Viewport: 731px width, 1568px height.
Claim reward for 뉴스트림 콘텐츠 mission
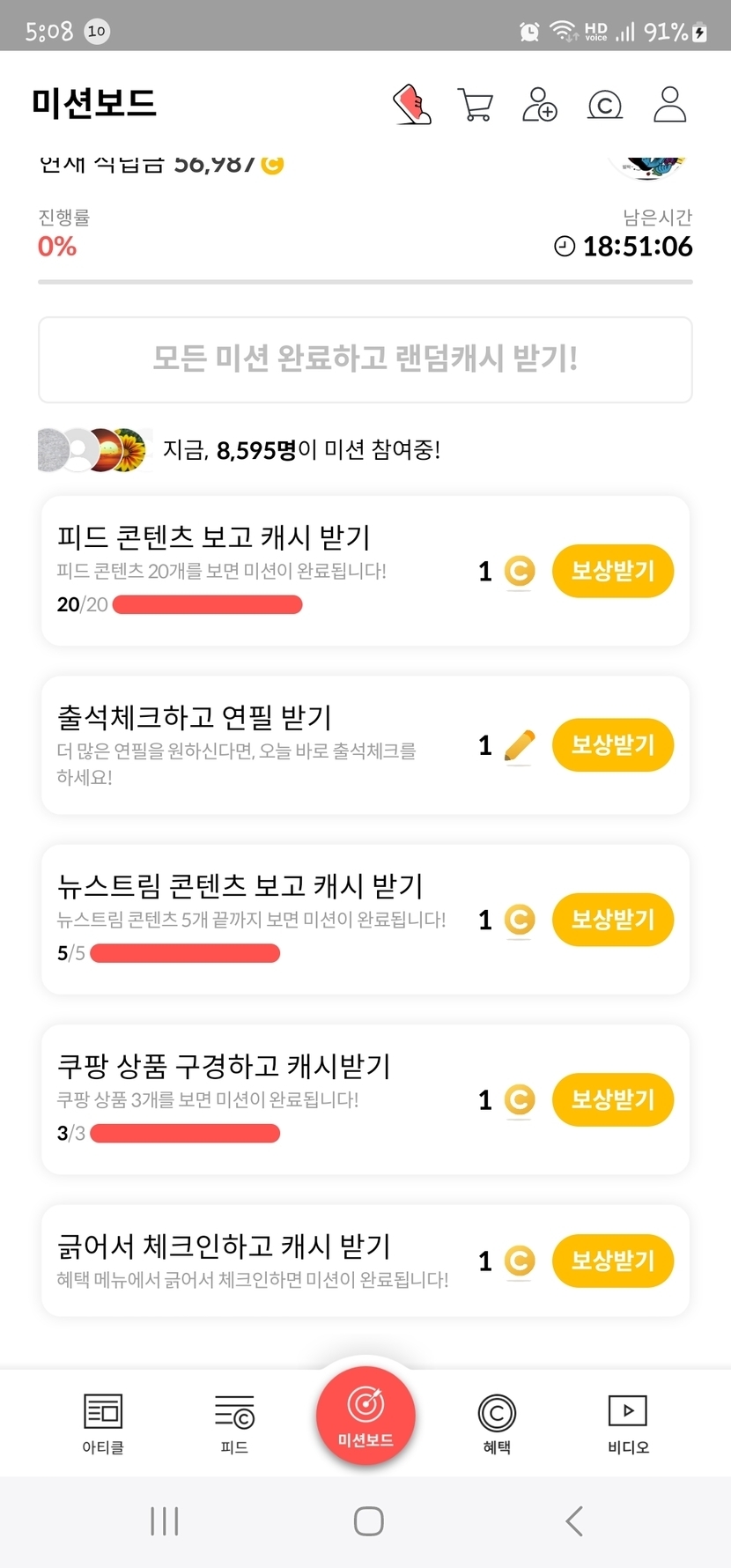point(613,920)
